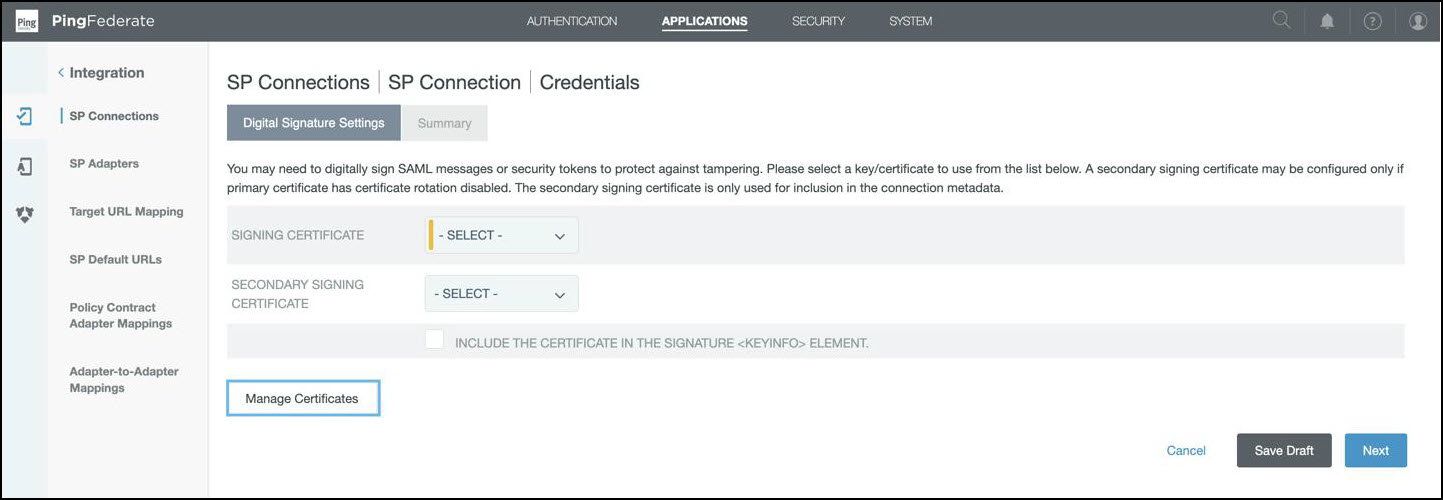Go back via Integration chevron

click(61, 73)
